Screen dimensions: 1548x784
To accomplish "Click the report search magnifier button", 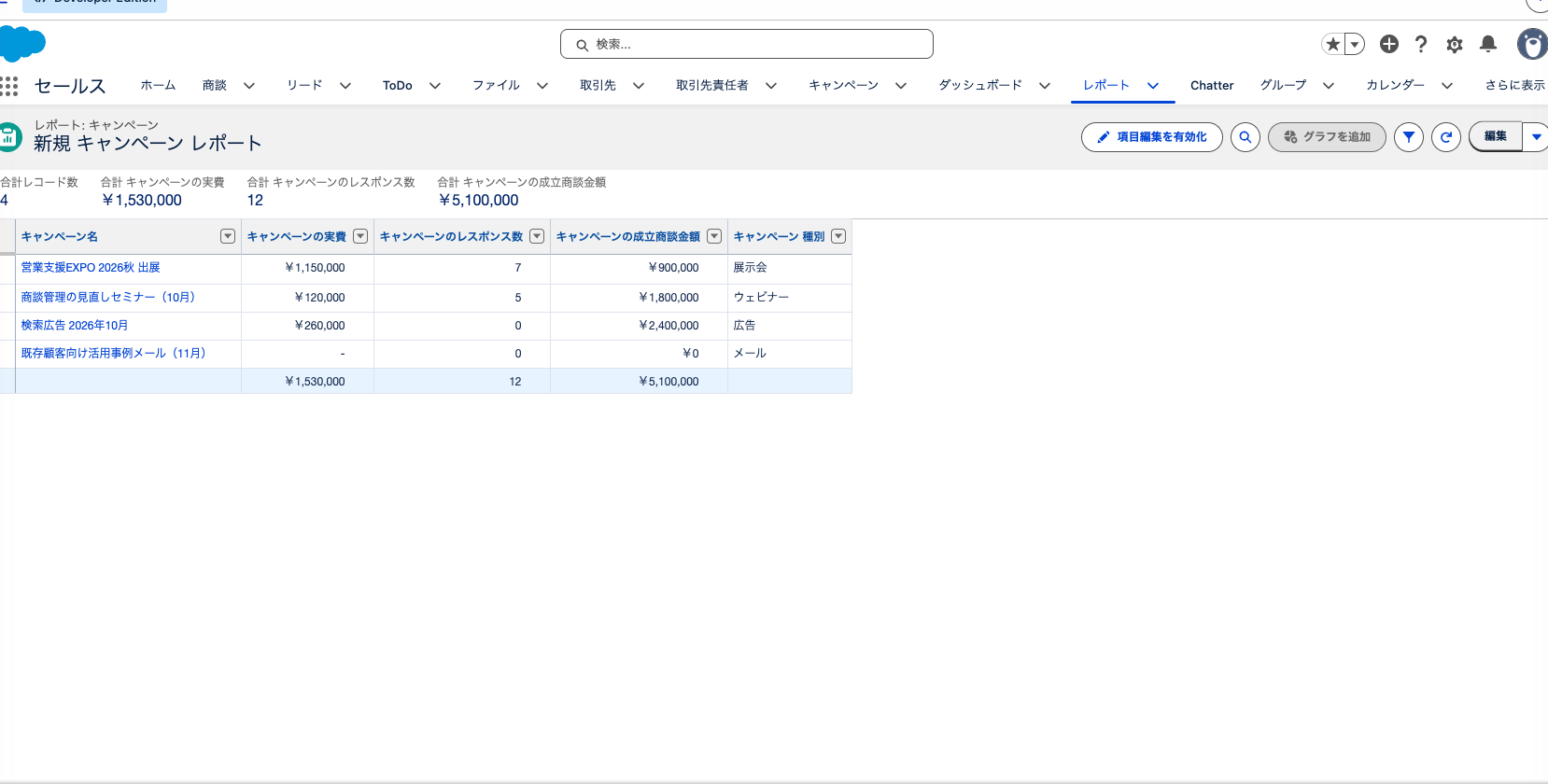I will (1245, 137).
